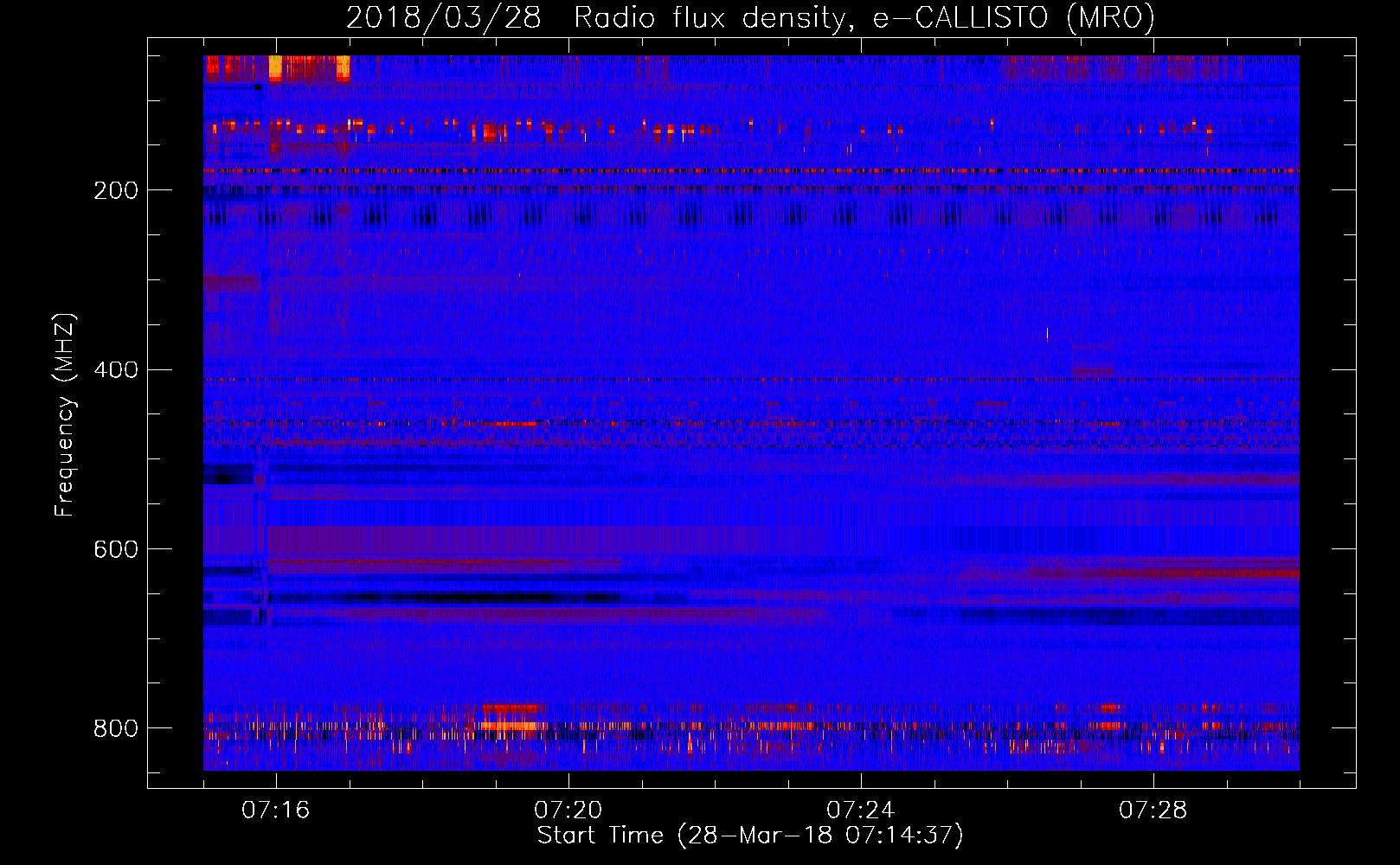Viewport: 1400px width, 865px height.
Task: Click the 400 frequency tick label
Action: tap(116, 370)
